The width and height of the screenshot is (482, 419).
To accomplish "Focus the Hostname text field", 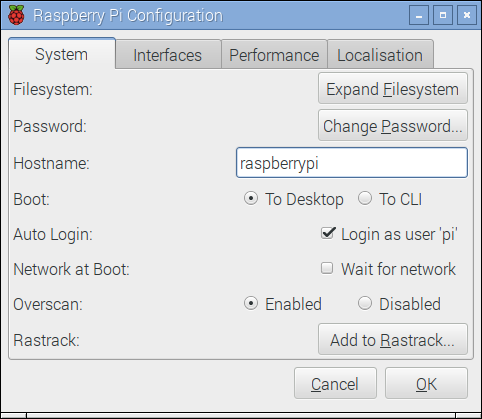I will (x=352, y=163).
